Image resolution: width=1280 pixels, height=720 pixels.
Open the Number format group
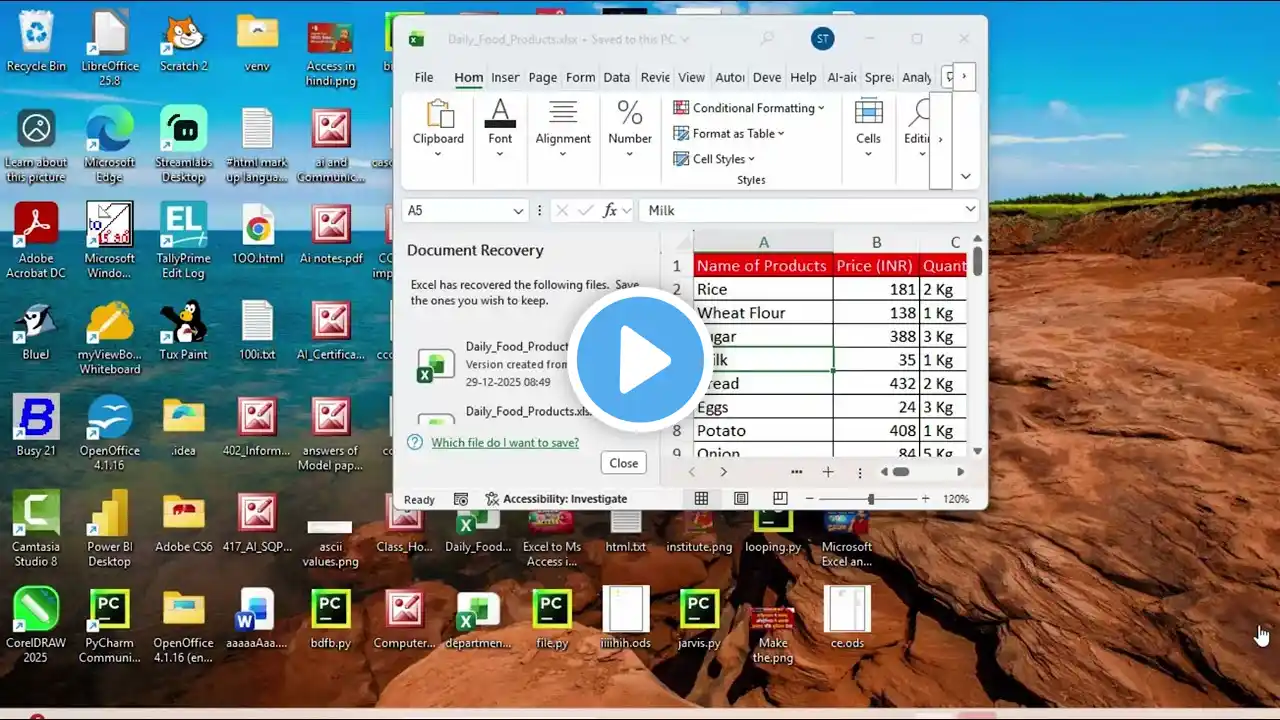pos(630,127)
